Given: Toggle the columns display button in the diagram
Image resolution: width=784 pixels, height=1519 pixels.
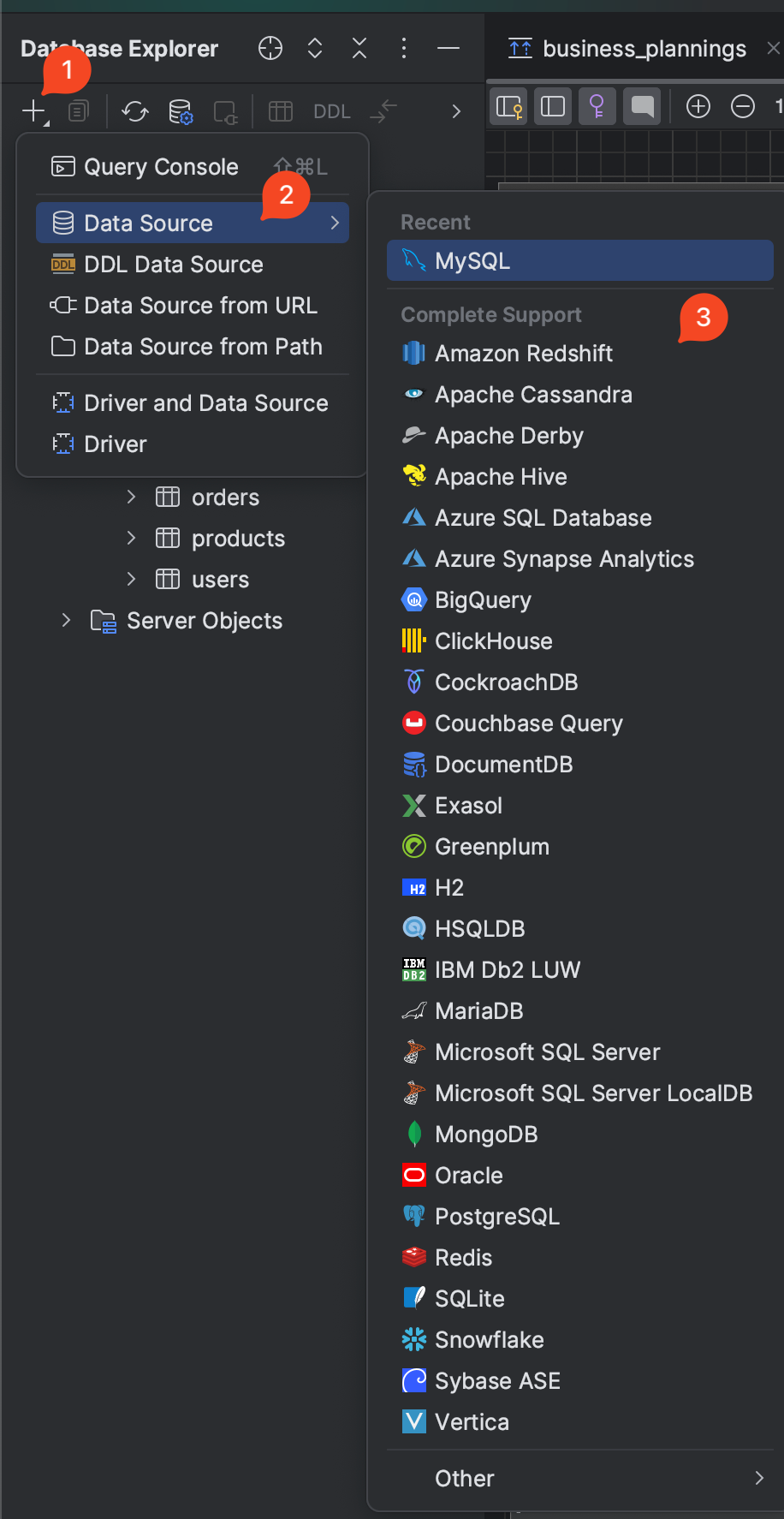Looking at the screenshot, I should [553, 106].
